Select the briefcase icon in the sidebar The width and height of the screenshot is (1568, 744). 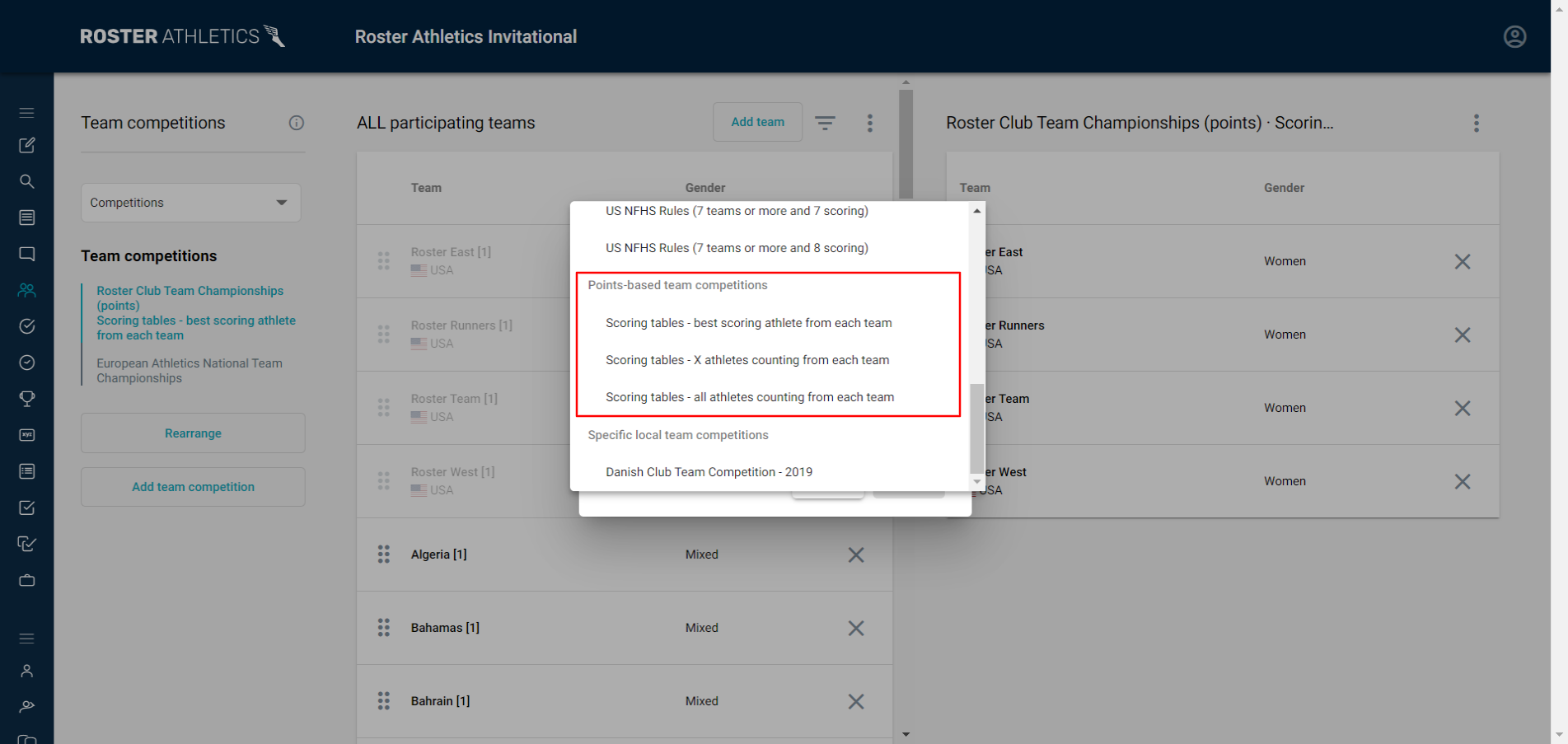(26, 580)
